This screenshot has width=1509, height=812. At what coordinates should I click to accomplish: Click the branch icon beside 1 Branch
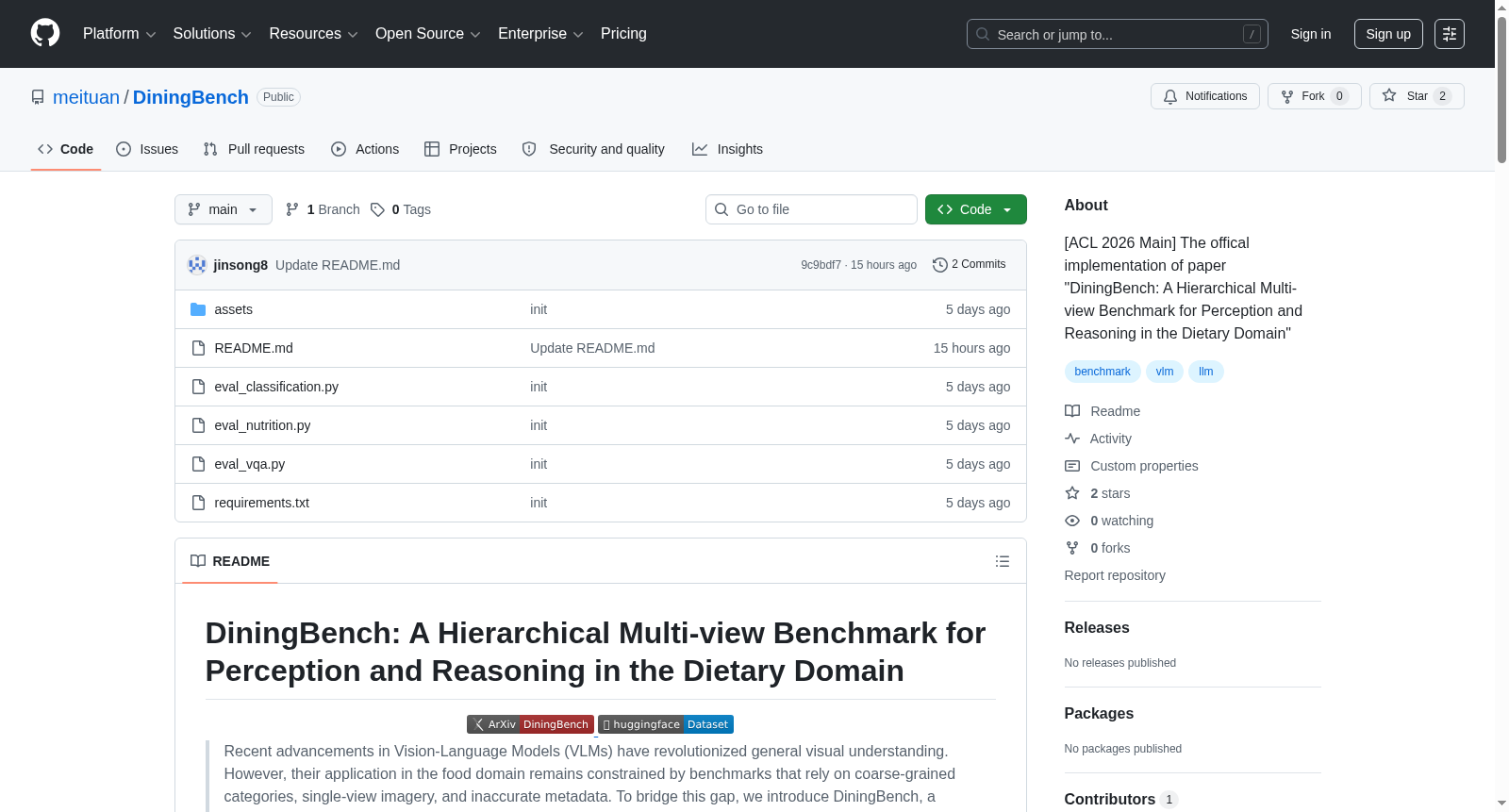[292, 209]
